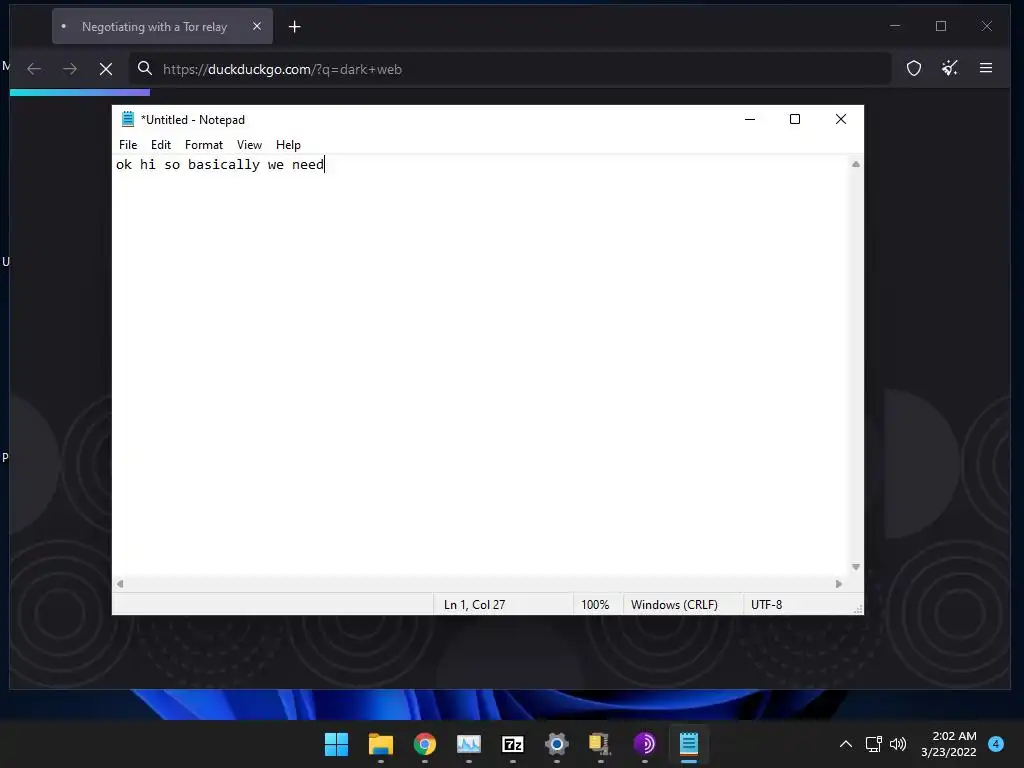Go forward in Tor Browser
Viewport: 1024px width, 768px height.
tap(70, 69)
